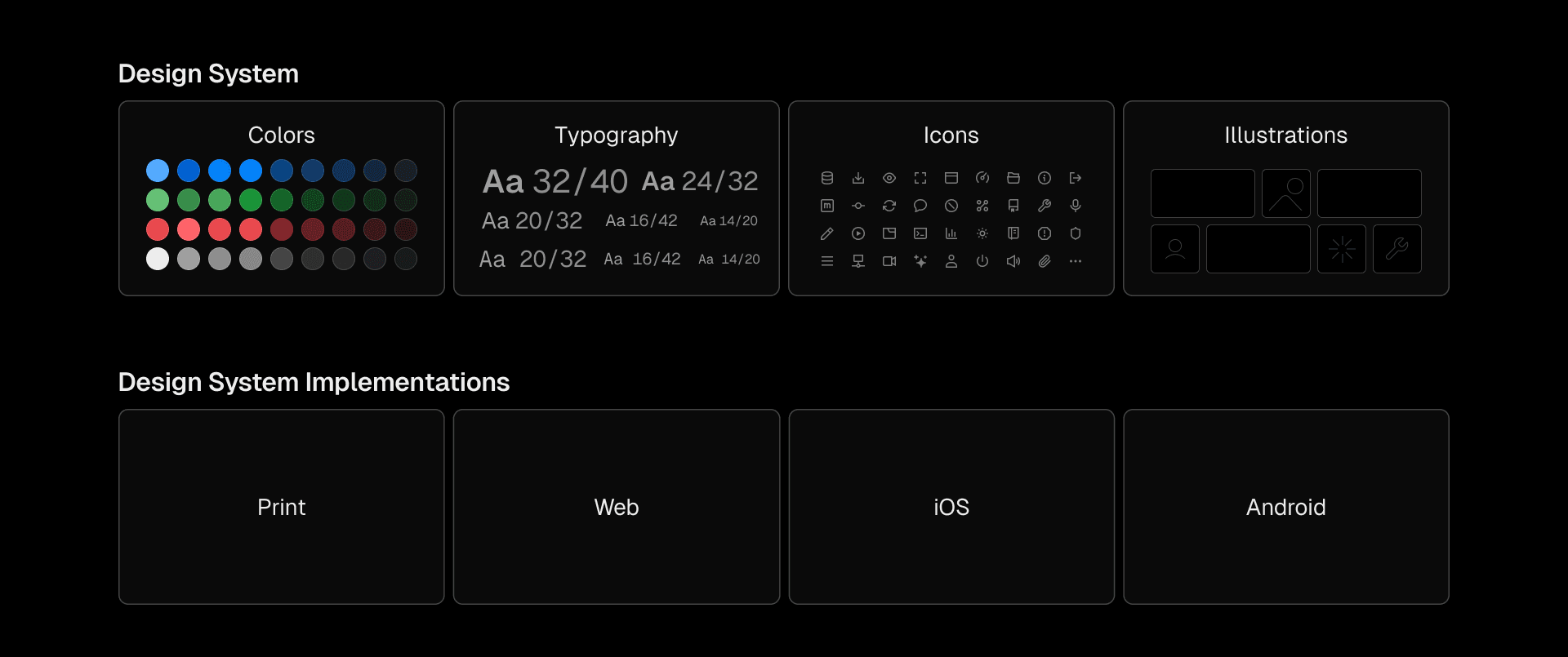Select the shield icon
1568x657 pixels.
click(1076, 233)
